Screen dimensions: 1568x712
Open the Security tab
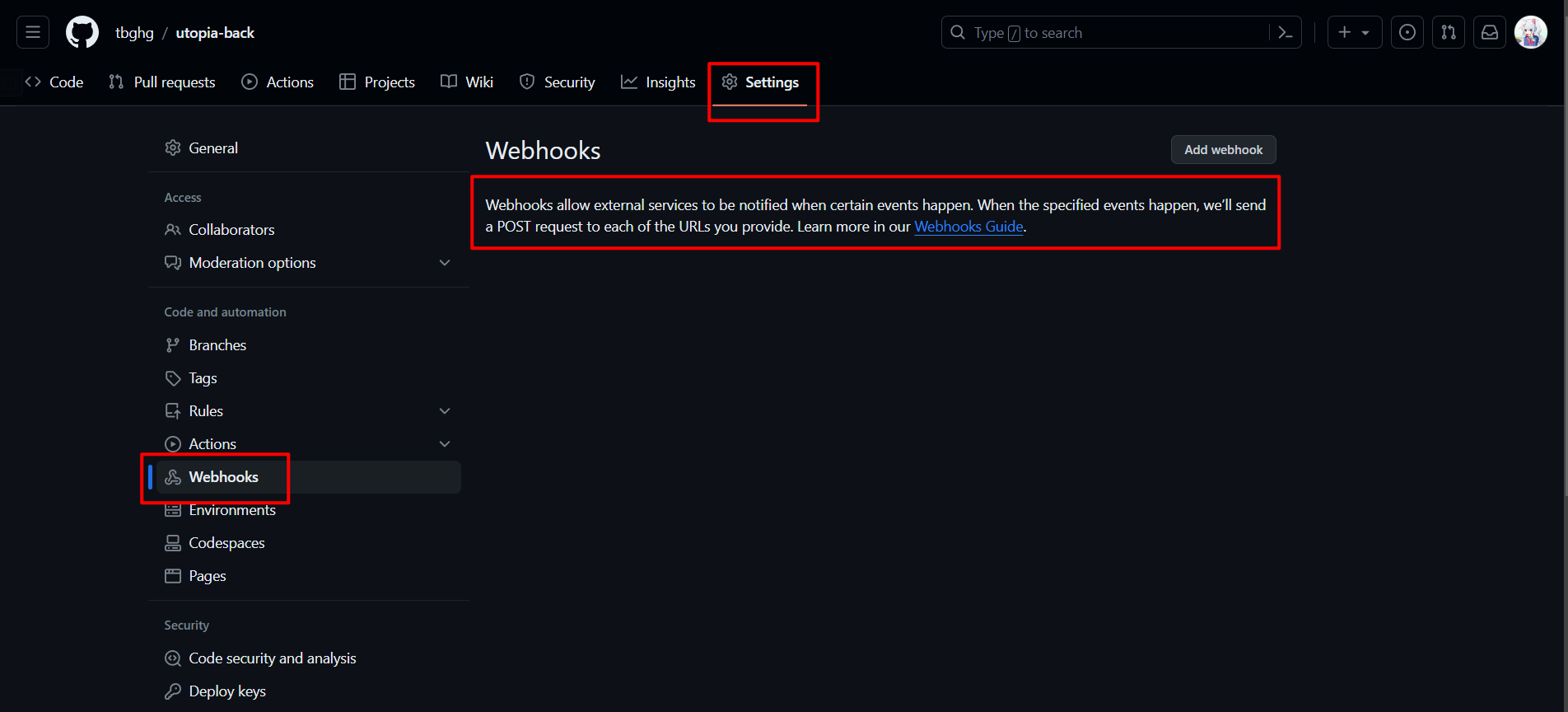pos(558,82)
